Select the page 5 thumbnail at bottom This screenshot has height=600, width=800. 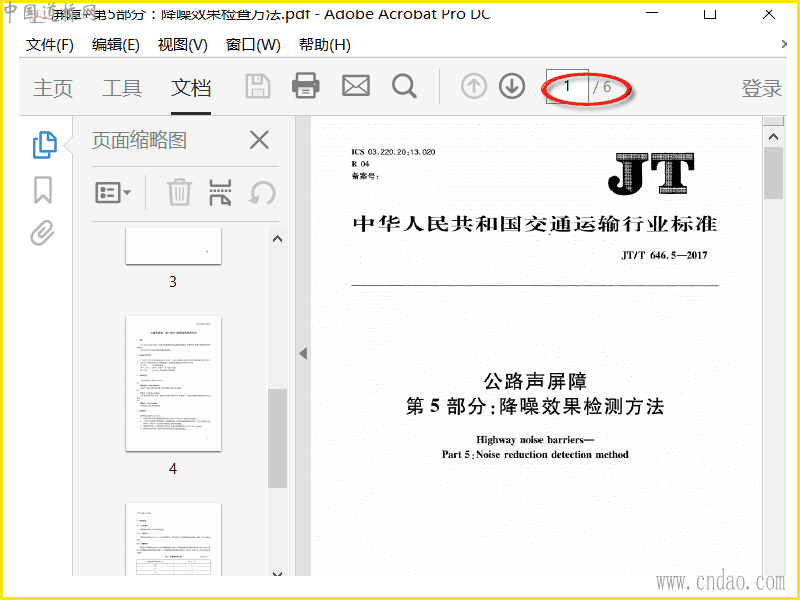tap(173, 539)
